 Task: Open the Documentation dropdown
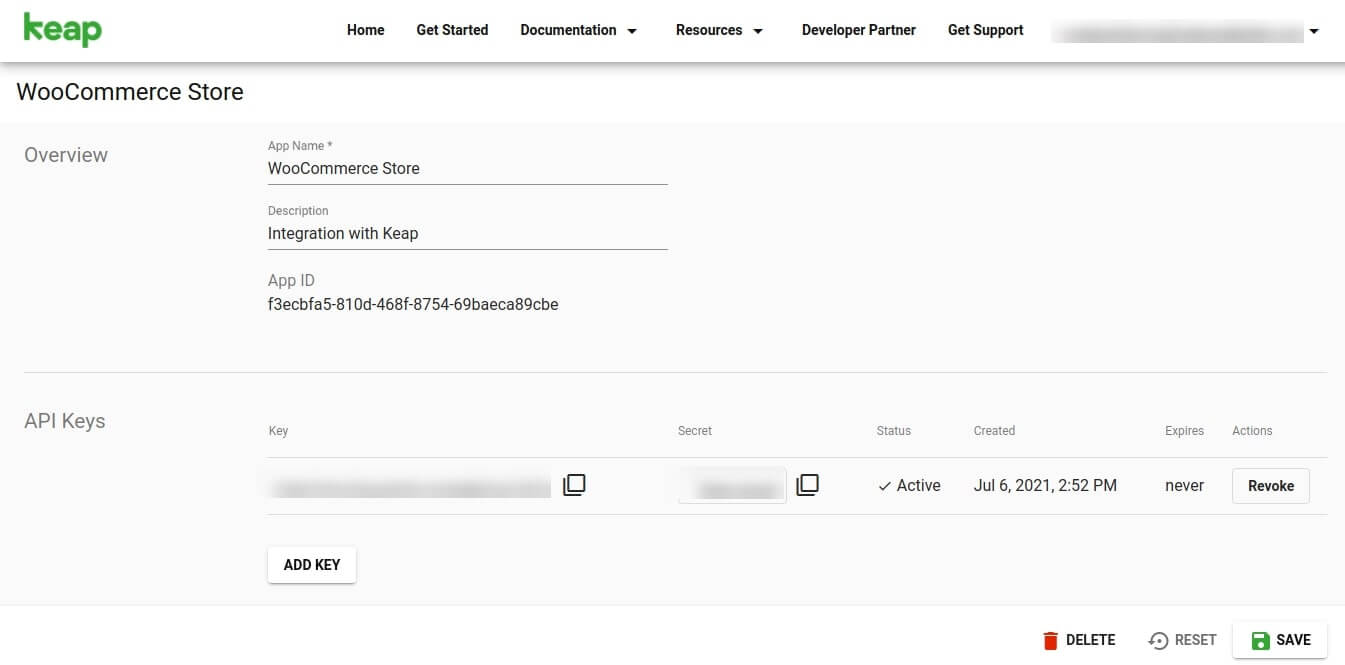[578, 30]
